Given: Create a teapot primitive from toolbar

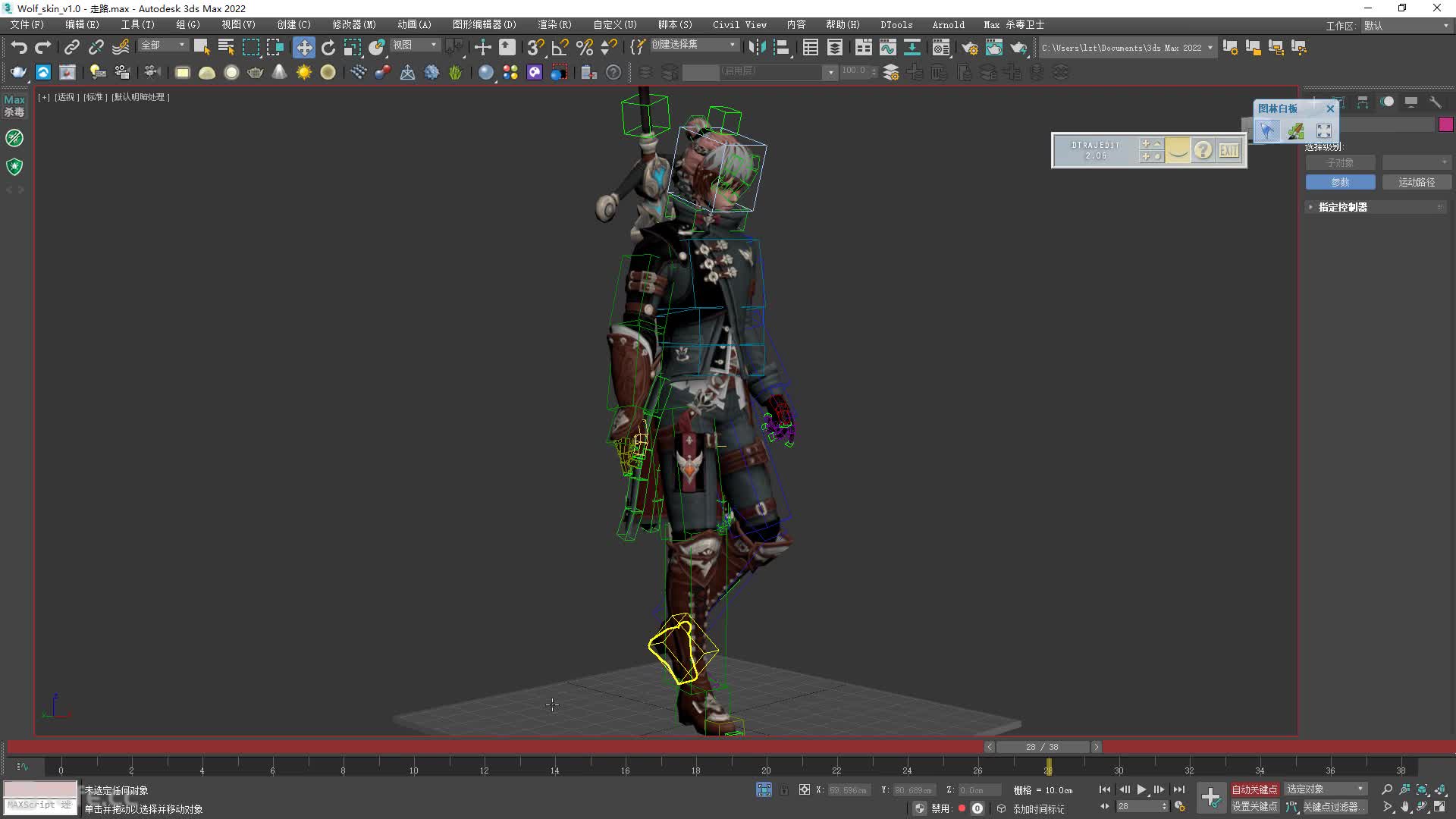Looking at the screenshot, I should pyautogui.click(x=256, y=72).
